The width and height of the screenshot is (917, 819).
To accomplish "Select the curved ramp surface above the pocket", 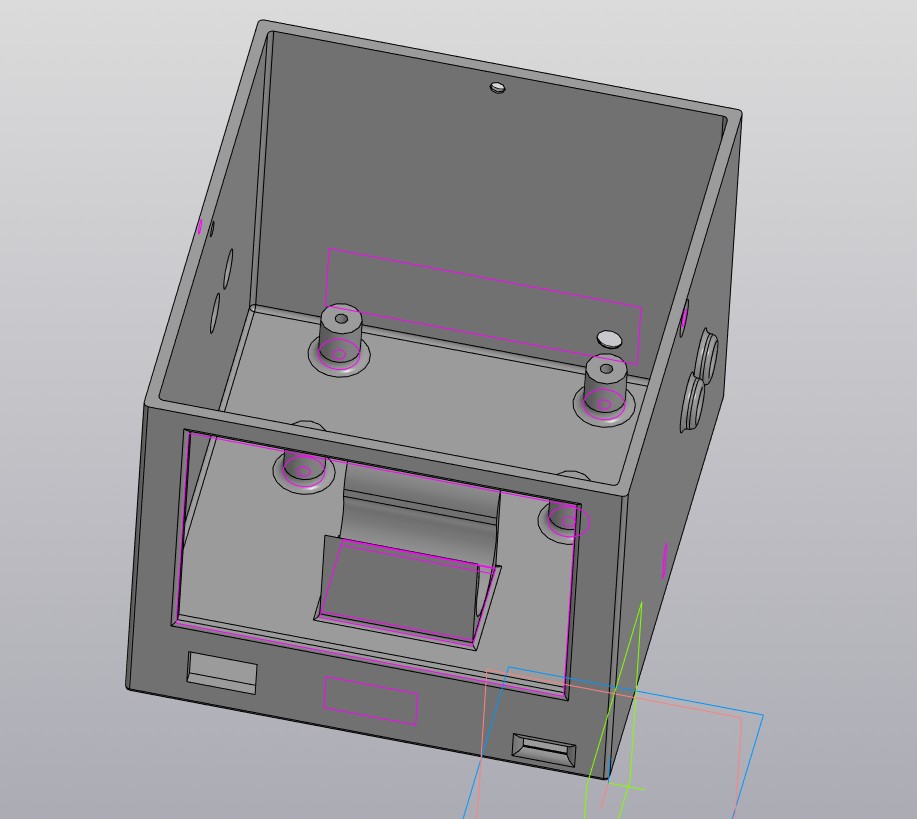I will (x=421, y=515).
